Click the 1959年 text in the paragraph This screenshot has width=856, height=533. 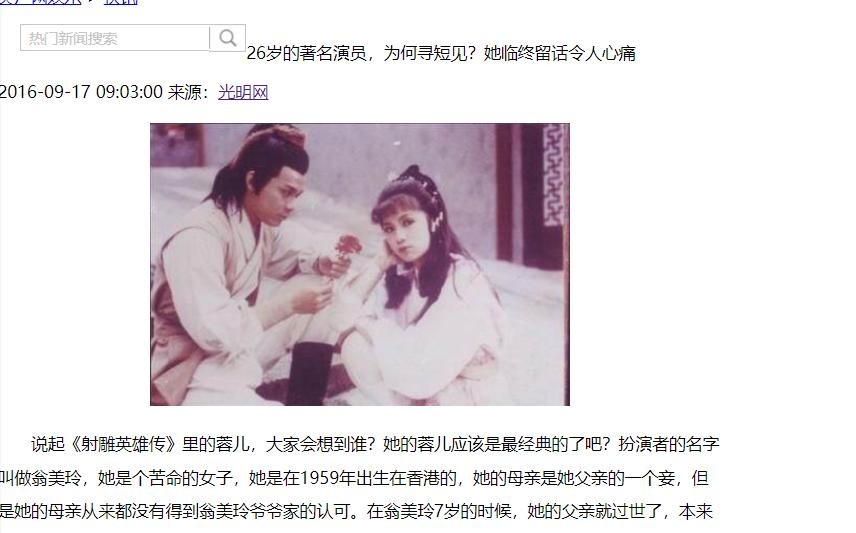tap(328, 478)
